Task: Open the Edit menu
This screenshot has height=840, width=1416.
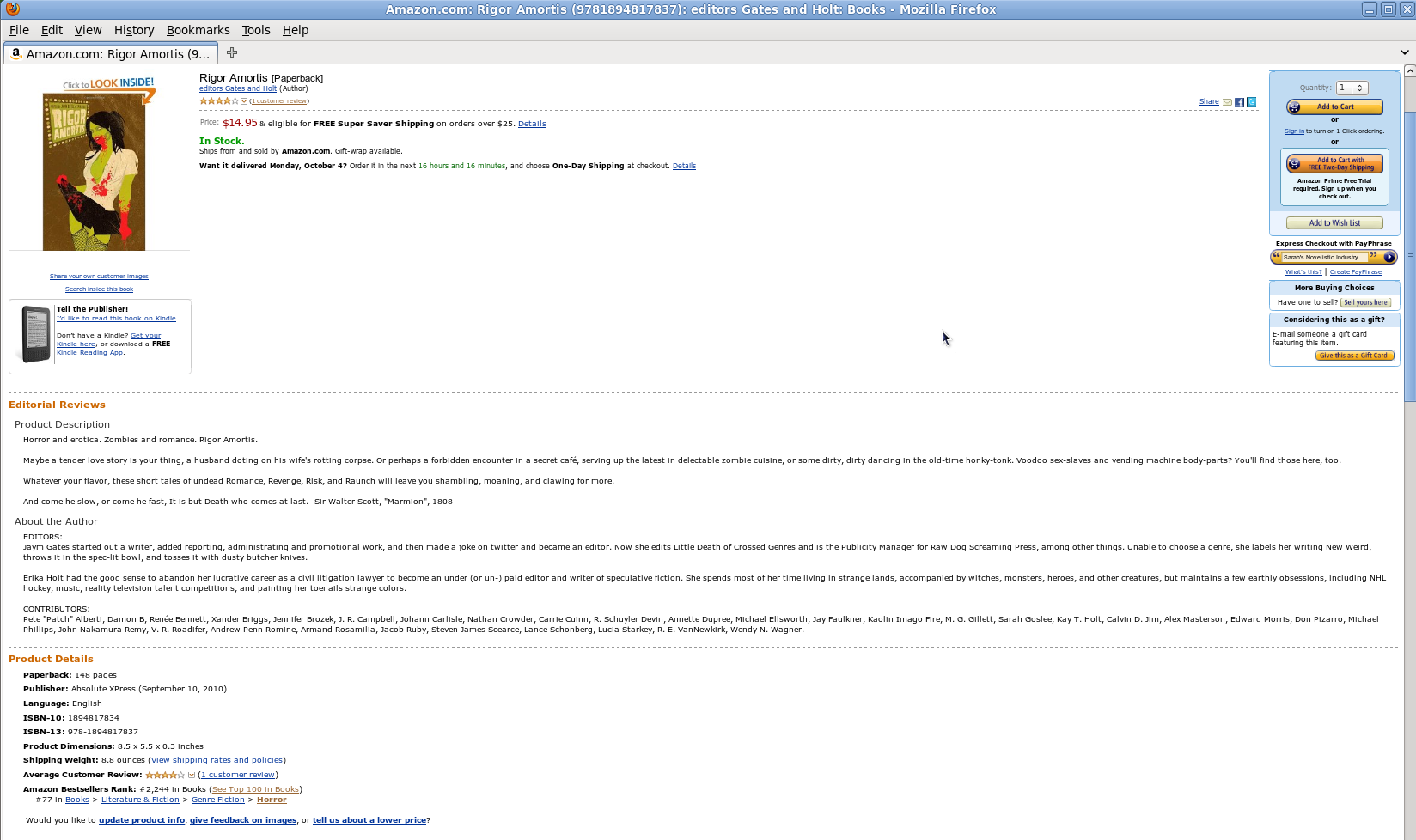Action: 52,30
